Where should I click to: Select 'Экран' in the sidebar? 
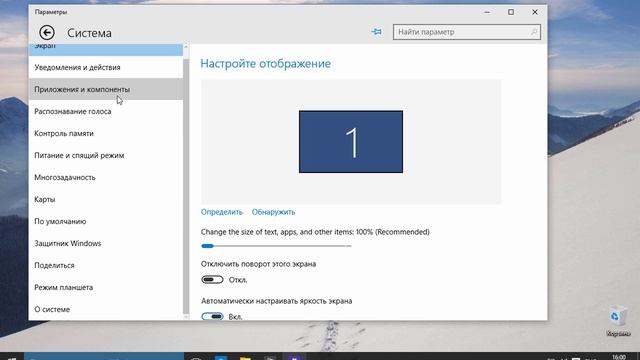pos(106,49)
